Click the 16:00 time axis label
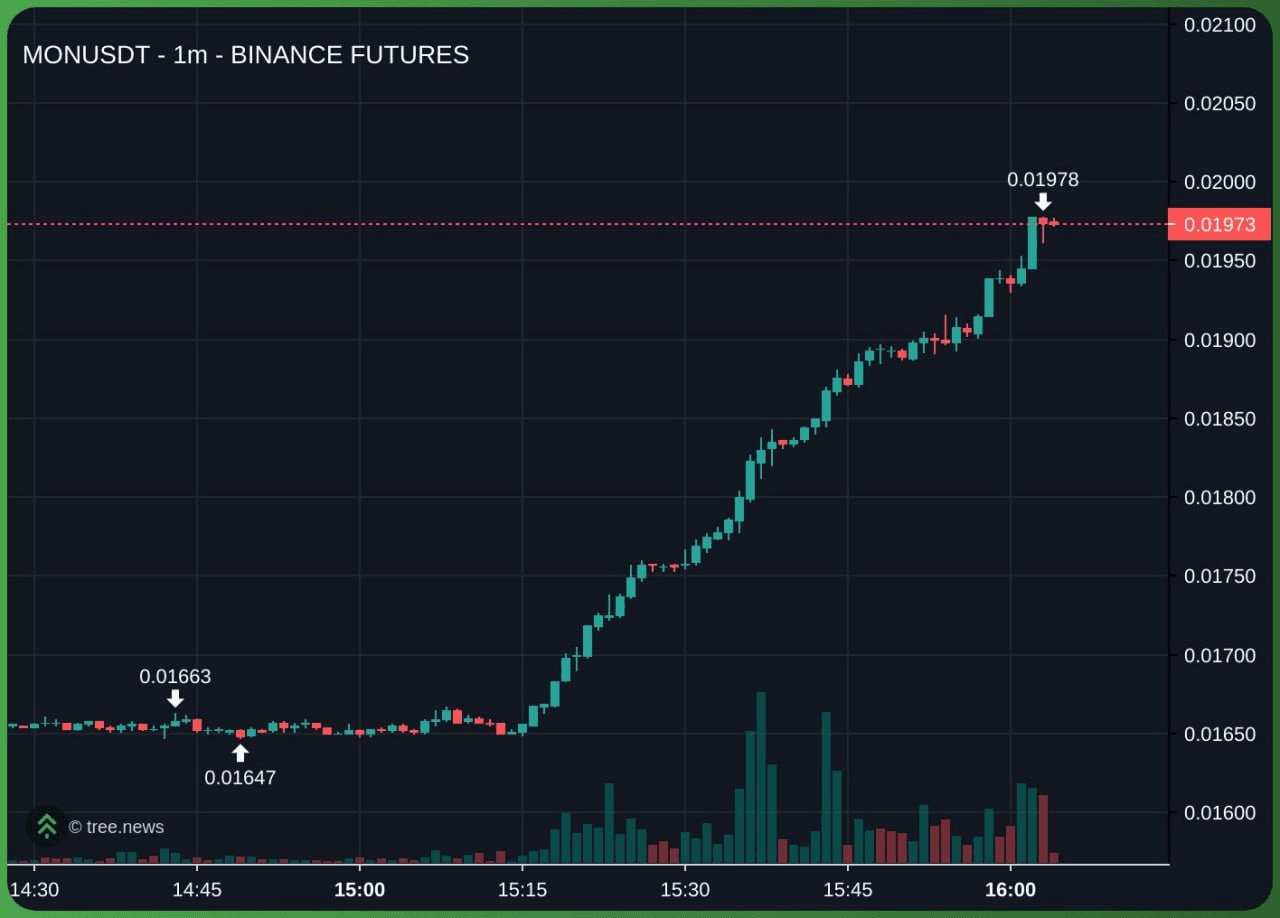 1010,890
